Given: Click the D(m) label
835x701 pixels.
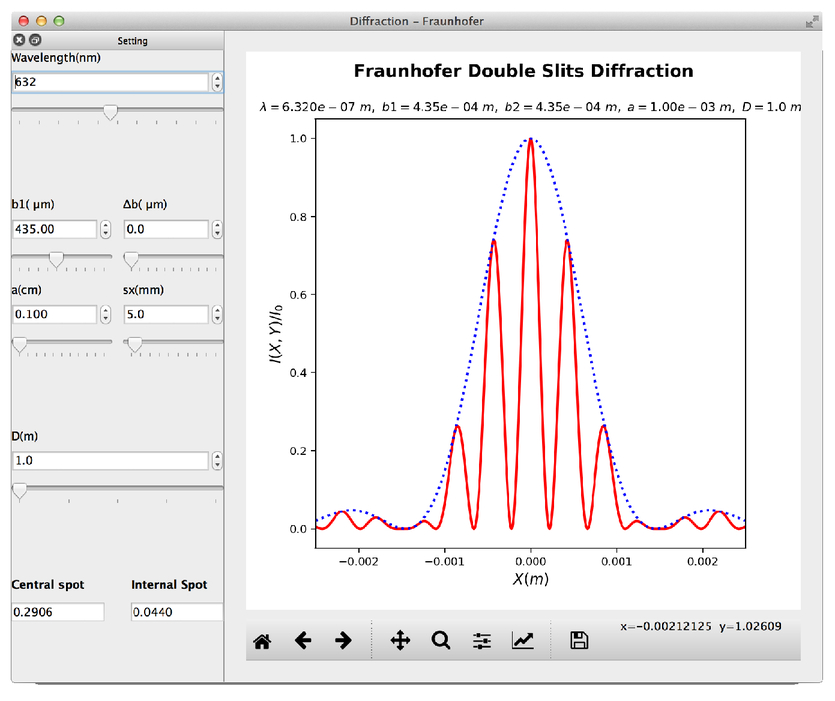Looking at the screenshot, I should pyautogui.click(x=24, y=436).
